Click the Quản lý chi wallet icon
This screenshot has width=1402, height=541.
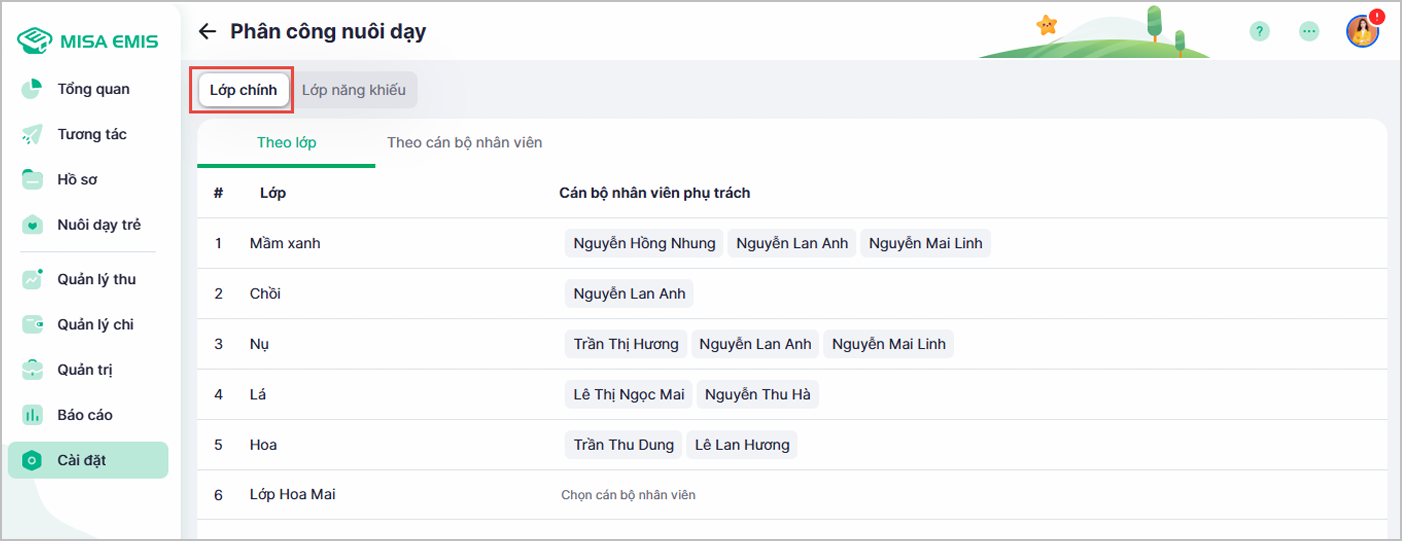point(32,324)
